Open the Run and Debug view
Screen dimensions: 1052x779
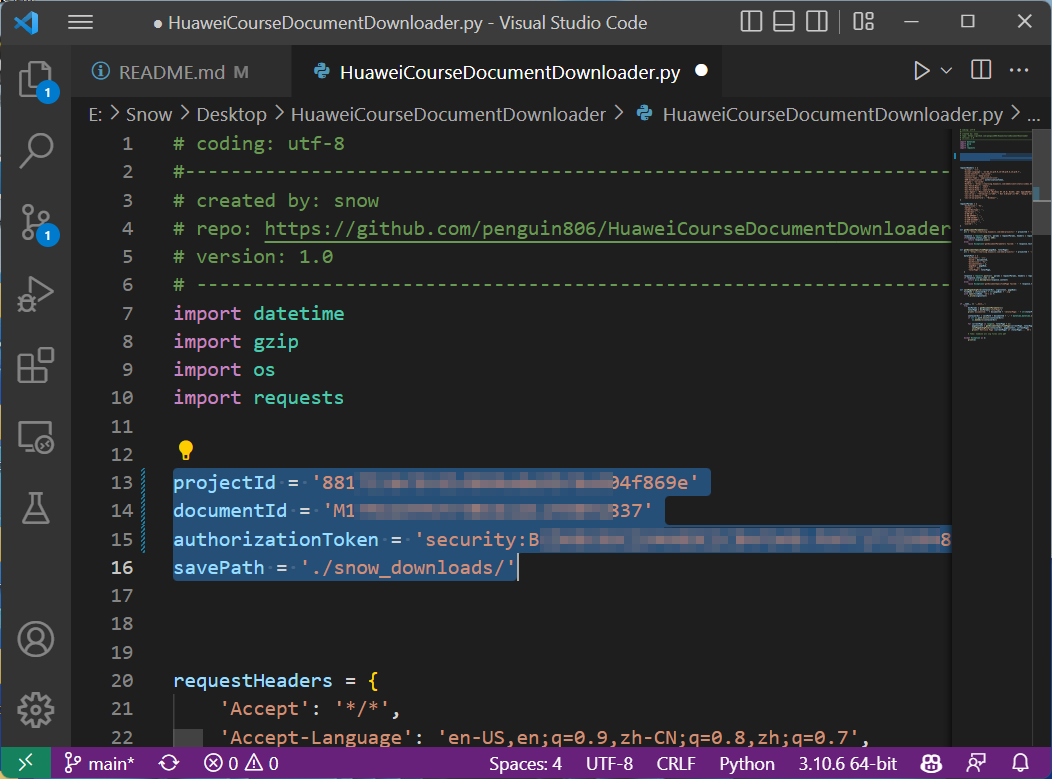tap(36, 294)
